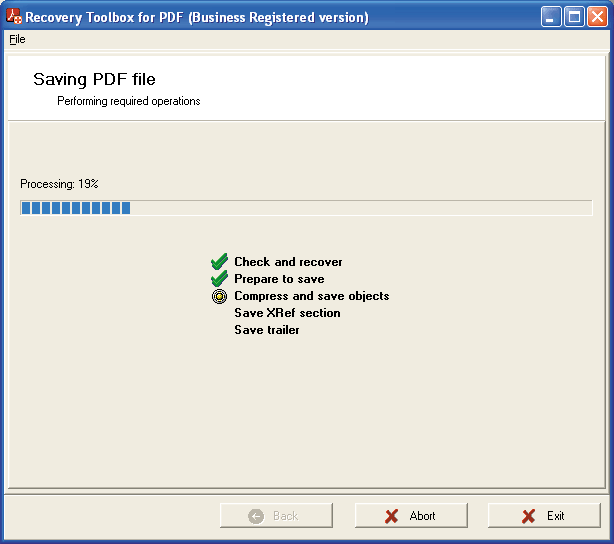
Task: Click the in-progress indicator beside Compress and save objects
Action: tap(219, 296)
